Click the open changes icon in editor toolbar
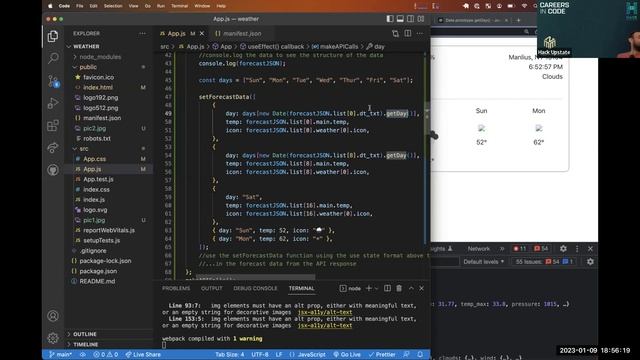The width and height of the screenshot is (640, 360). click(395, 33)
